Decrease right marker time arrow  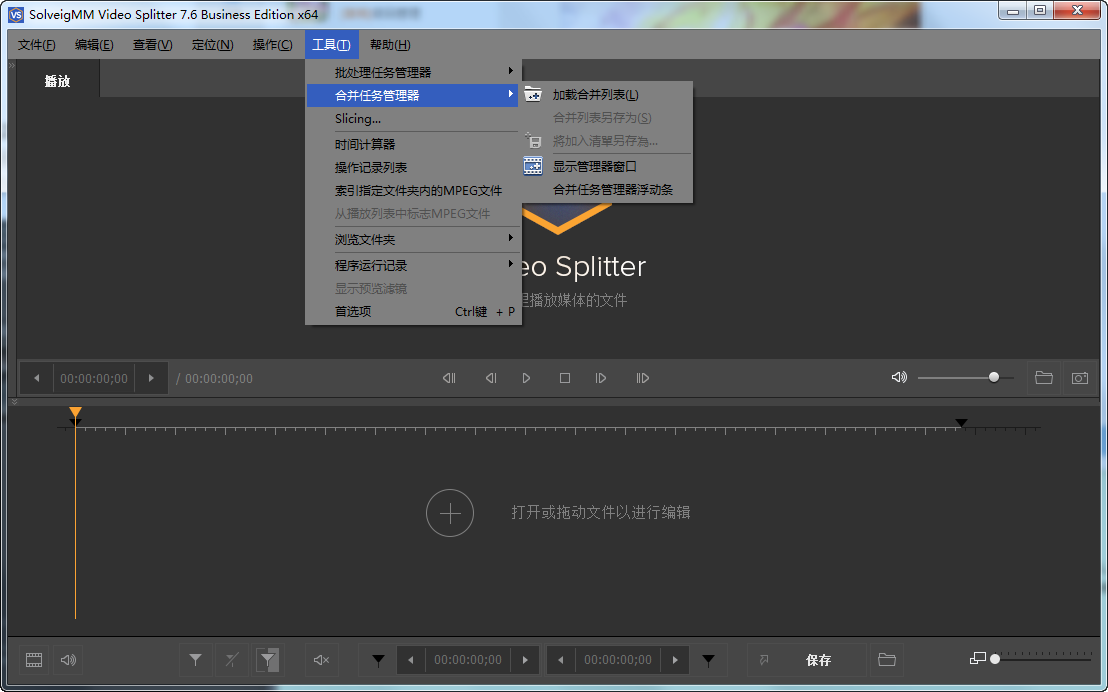click(x=561, y=660)
